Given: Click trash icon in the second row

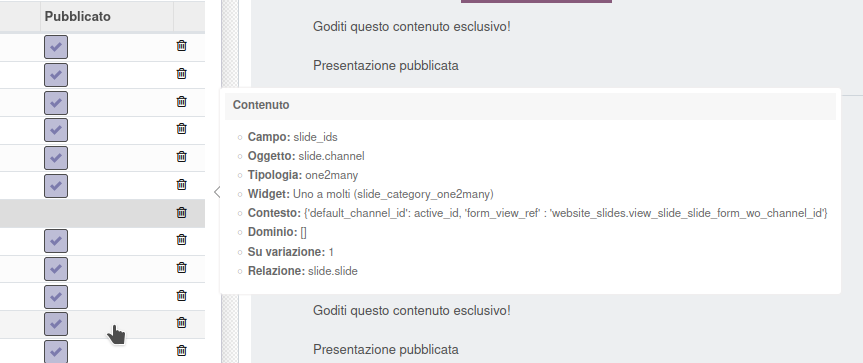Looking at the screenshot, I should coord(182,73).
